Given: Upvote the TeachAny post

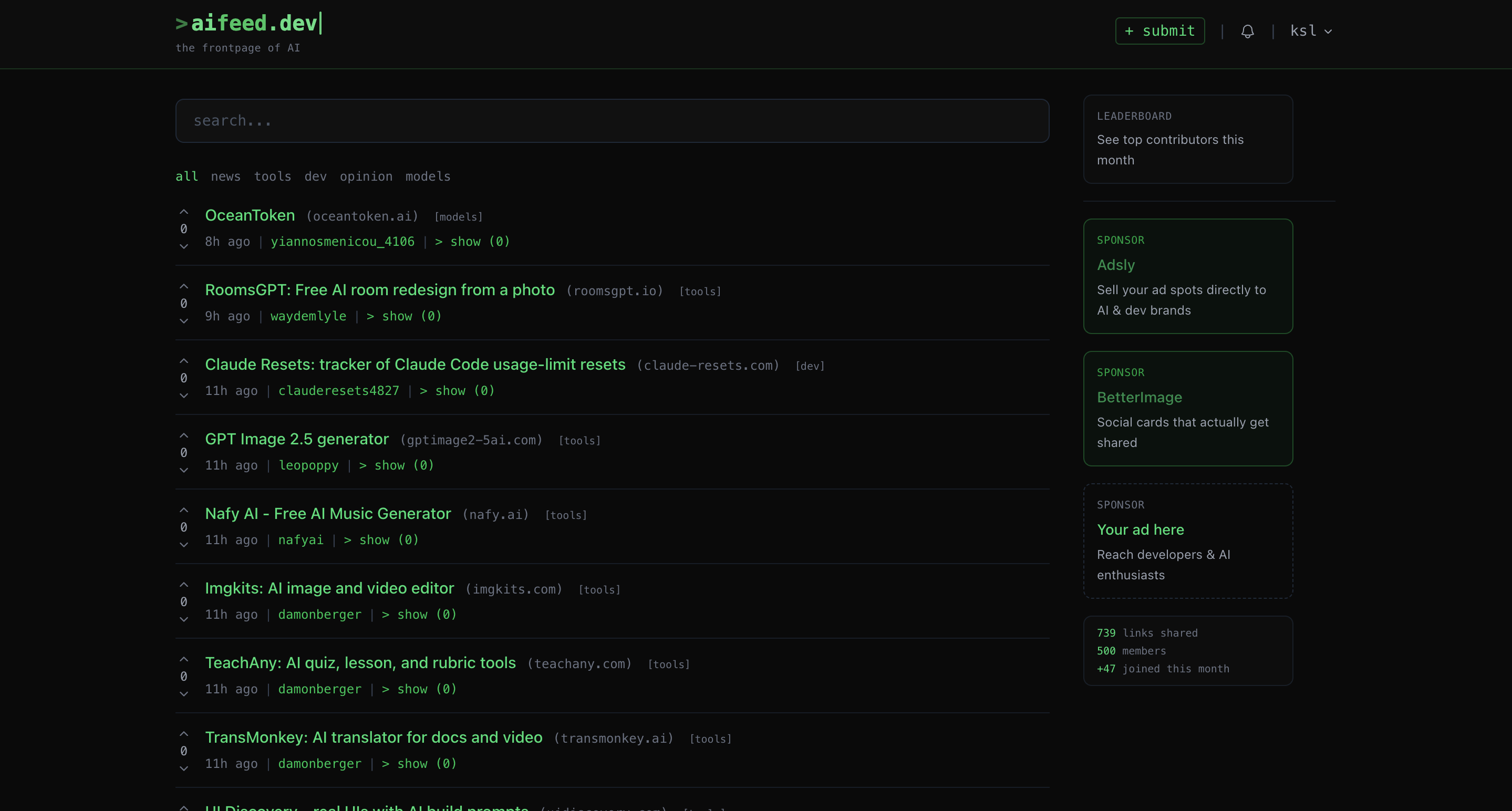Looking at the screenshot, I should 184,659.
